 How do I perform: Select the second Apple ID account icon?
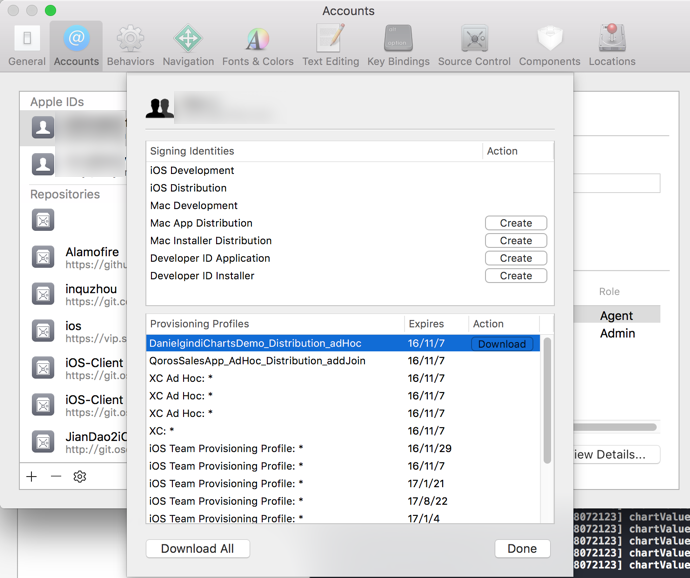[x=43, y=164]
